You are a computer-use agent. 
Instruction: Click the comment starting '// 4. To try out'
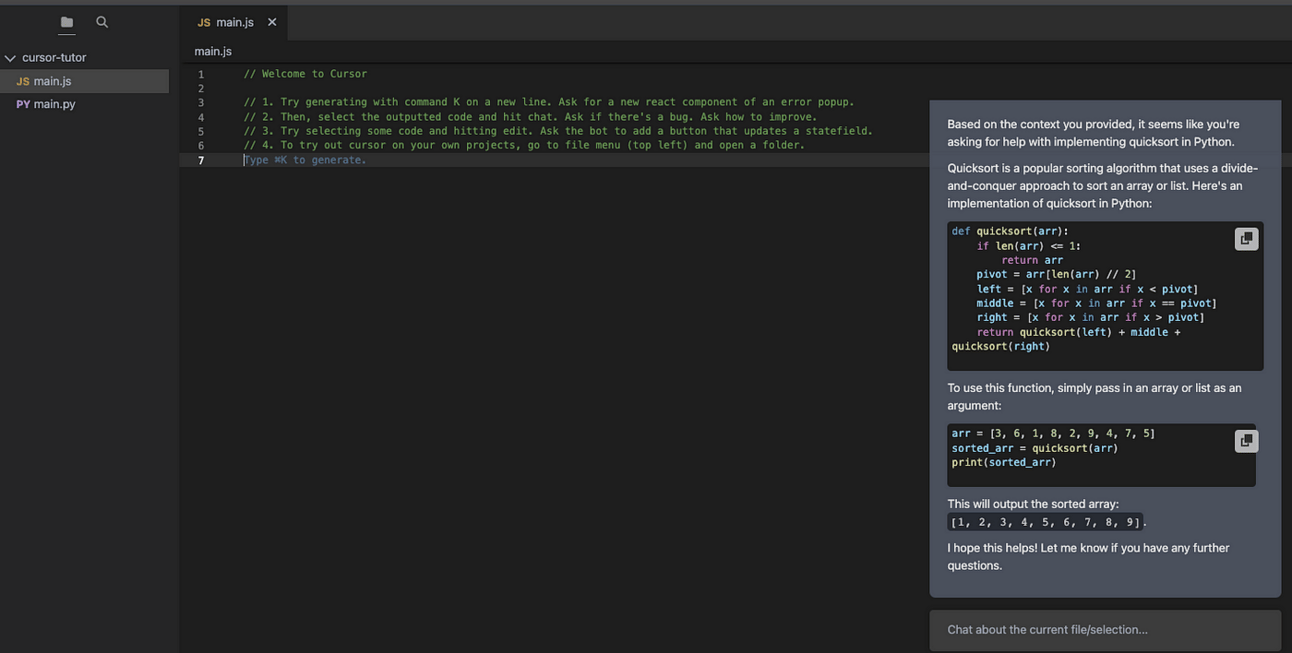[x=524, y=145]
